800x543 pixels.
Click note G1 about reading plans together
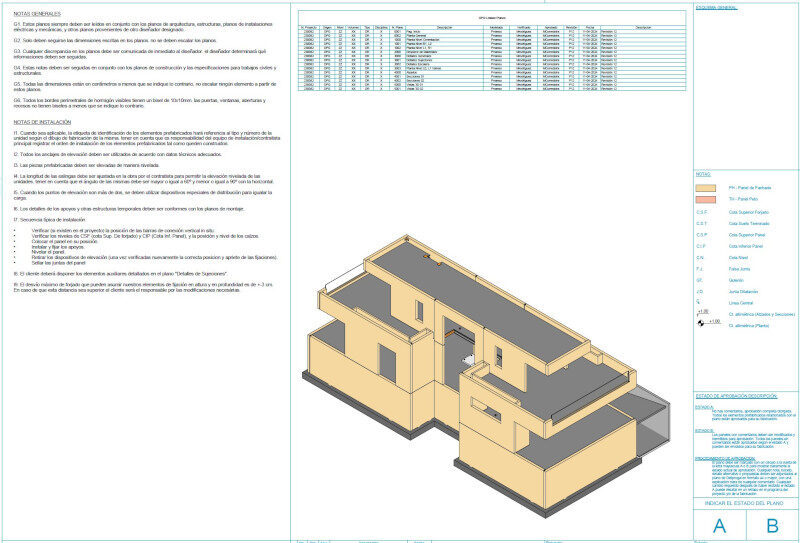(x=143, y=27)
